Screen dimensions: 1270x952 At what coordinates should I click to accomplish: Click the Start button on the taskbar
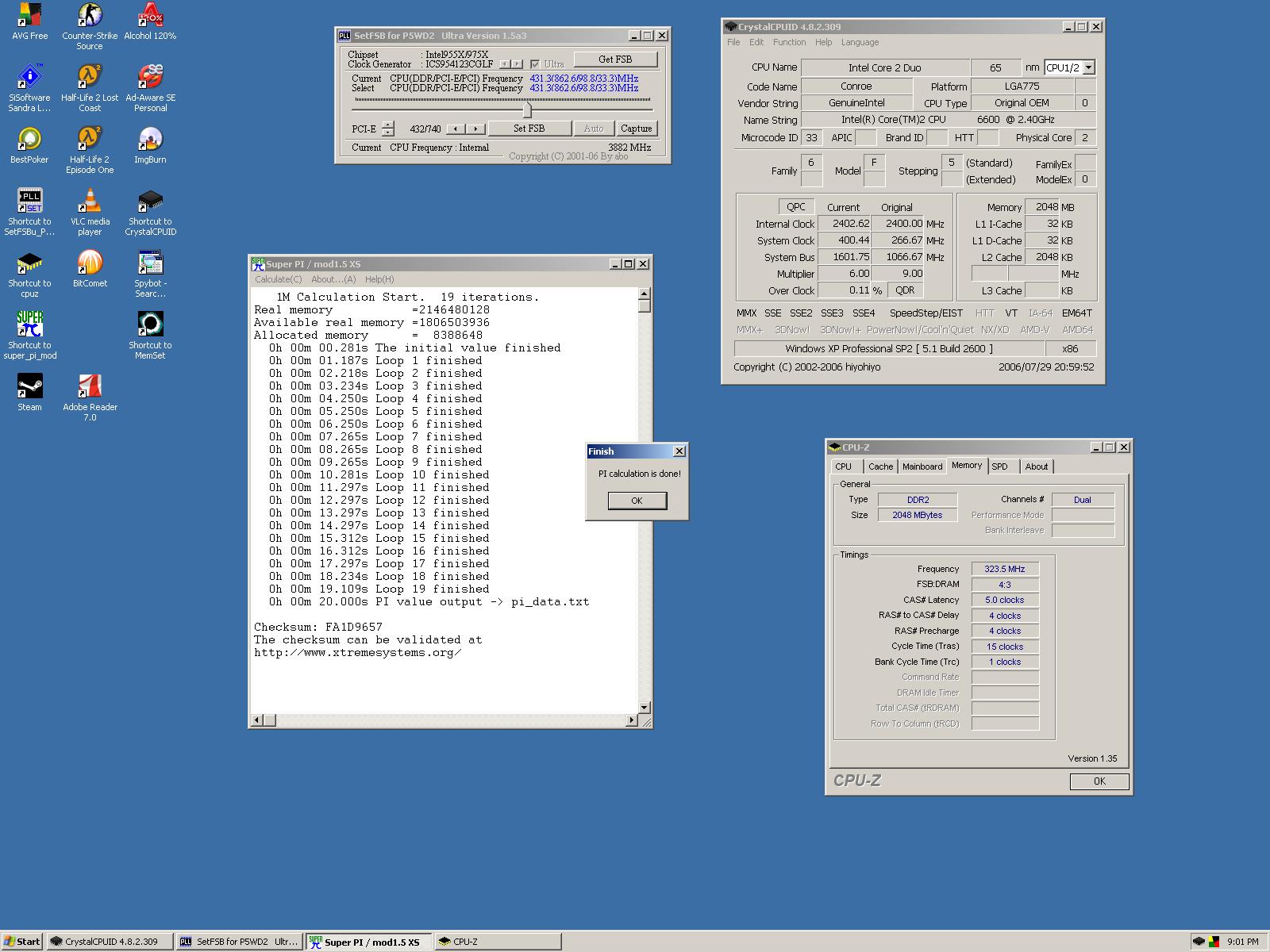pos(22,942)
